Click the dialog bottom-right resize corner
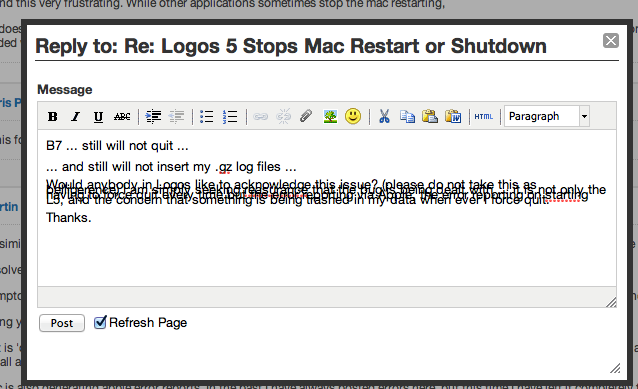 pos(615,368)
